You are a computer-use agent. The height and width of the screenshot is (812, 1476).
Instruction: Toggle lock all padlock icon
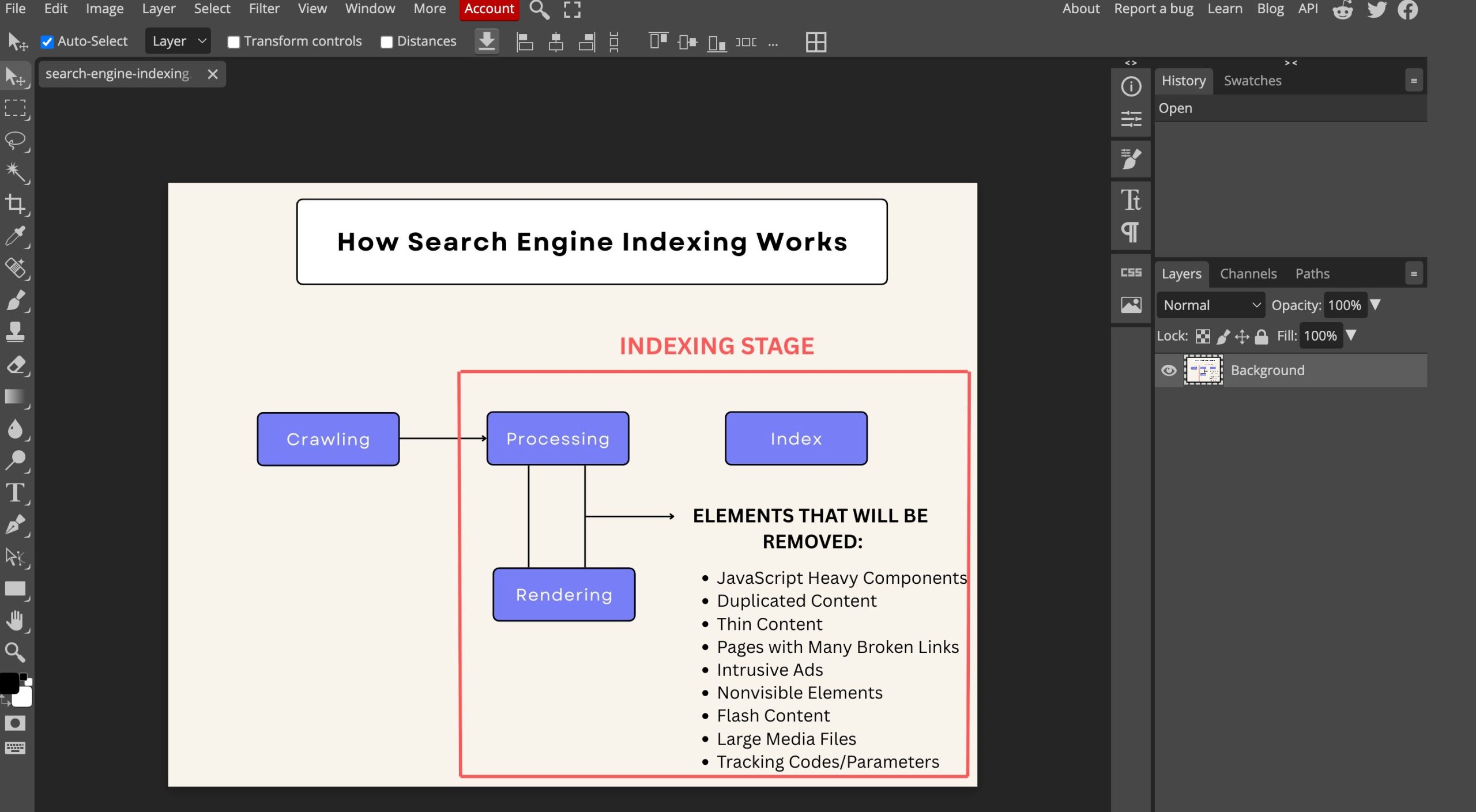point(1262,336)
